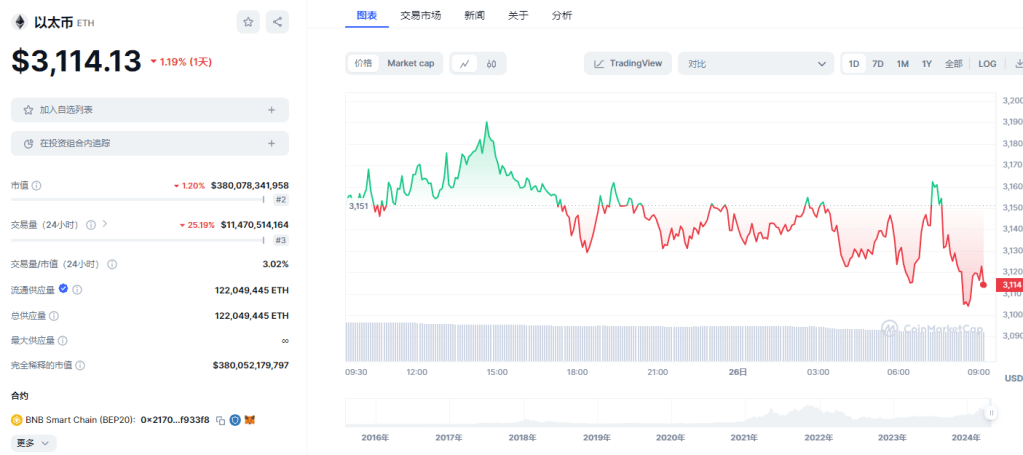Select the line chart type icon
This screenshot has height=455, width=1023.
pyautogui.click(x=465, y=64)
